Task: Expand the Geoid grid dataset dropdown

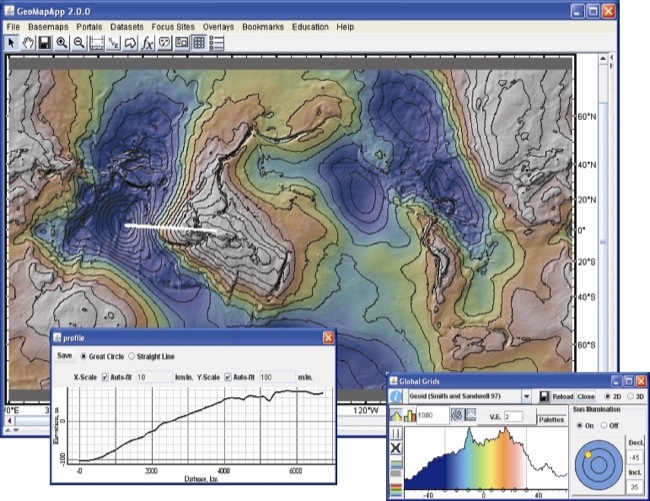Action: pos(526,397)
